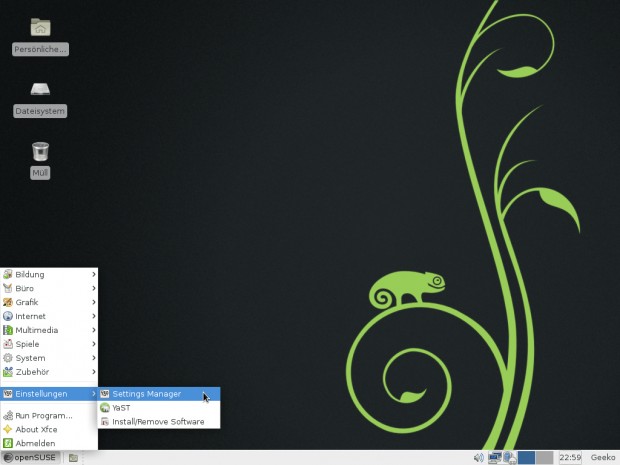Click the Einstellungen submenu arrow

[94, 393]
